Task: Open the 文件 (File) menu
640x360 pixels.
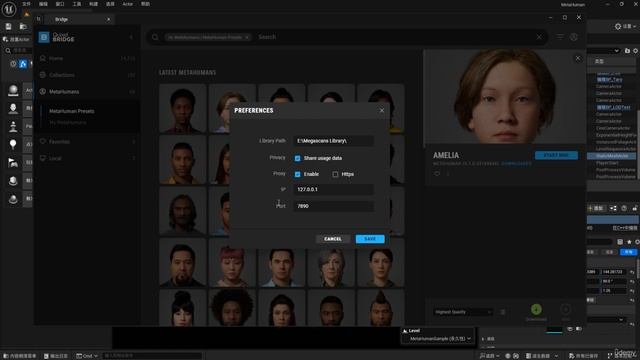Action: tap(27, 4)
